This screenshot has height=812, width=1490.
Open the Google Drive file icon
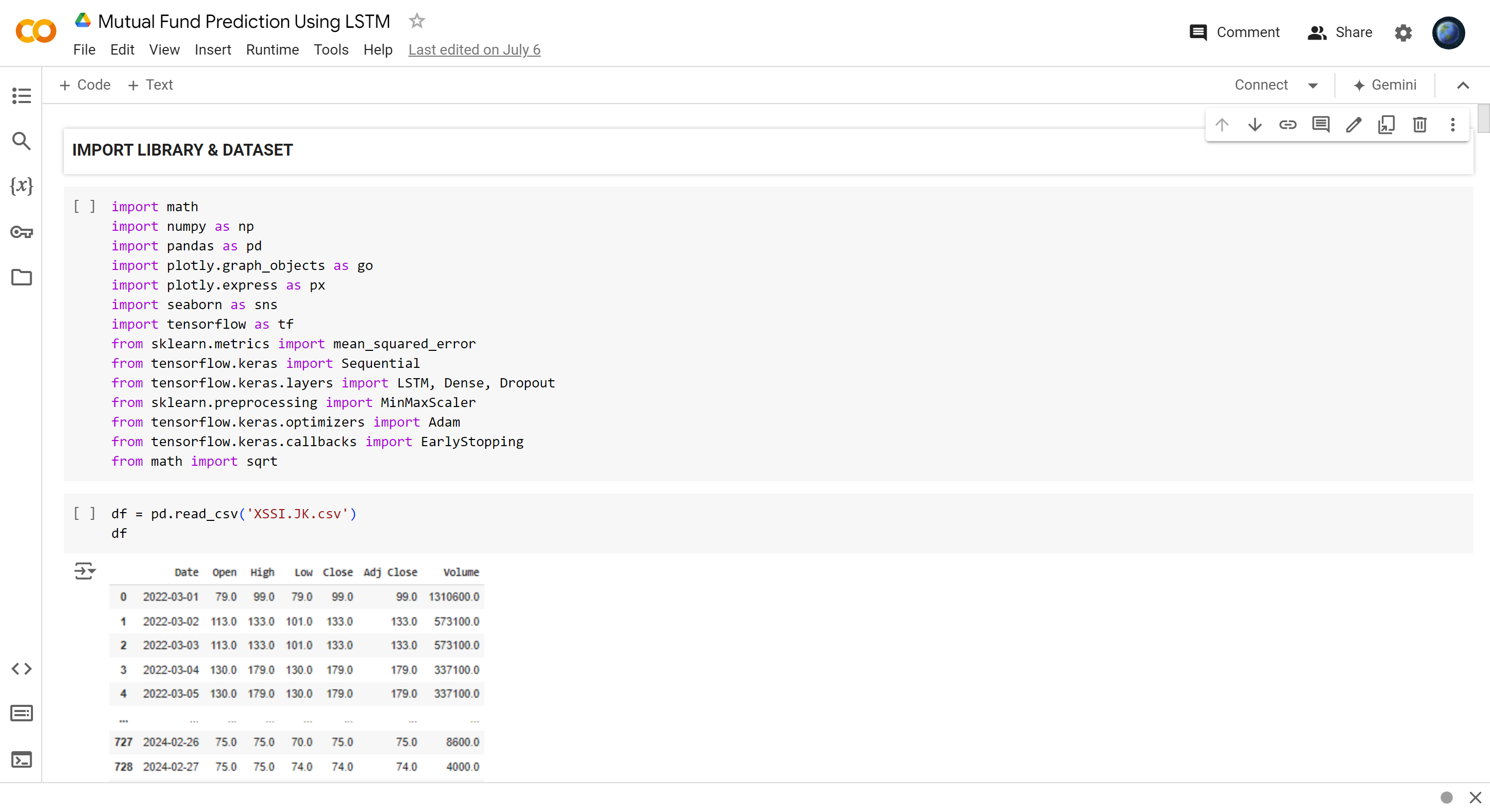83,20
